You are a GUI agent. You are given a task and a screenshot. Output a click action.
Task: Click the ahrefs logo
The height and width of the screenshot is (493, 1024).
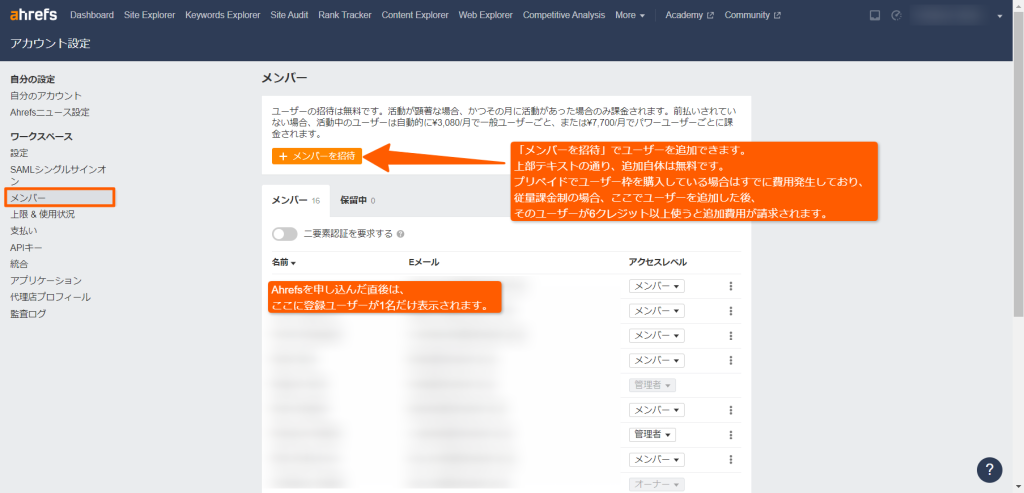pos(34,14)
